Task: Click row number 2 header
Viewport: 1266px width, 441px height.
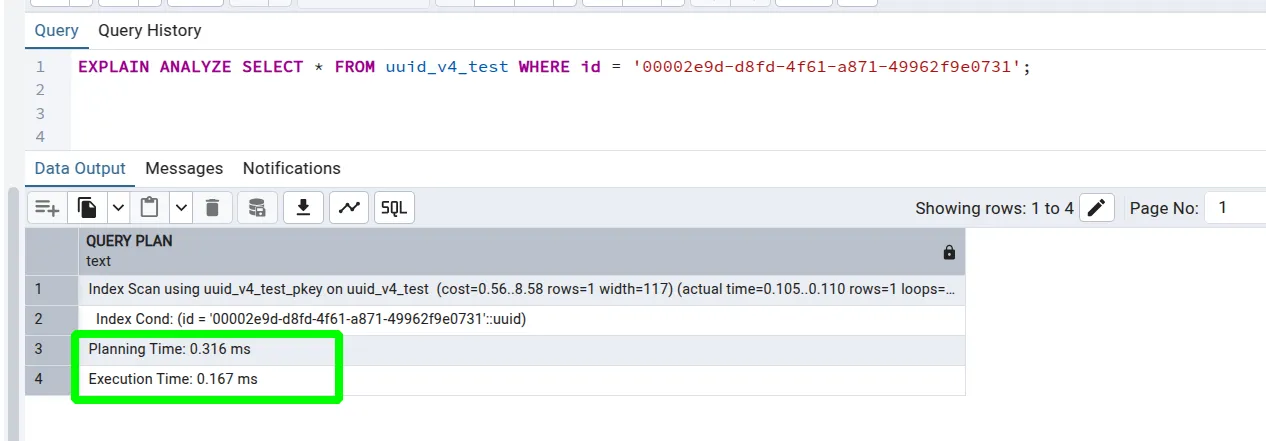Action: click(x=51, y=320)
